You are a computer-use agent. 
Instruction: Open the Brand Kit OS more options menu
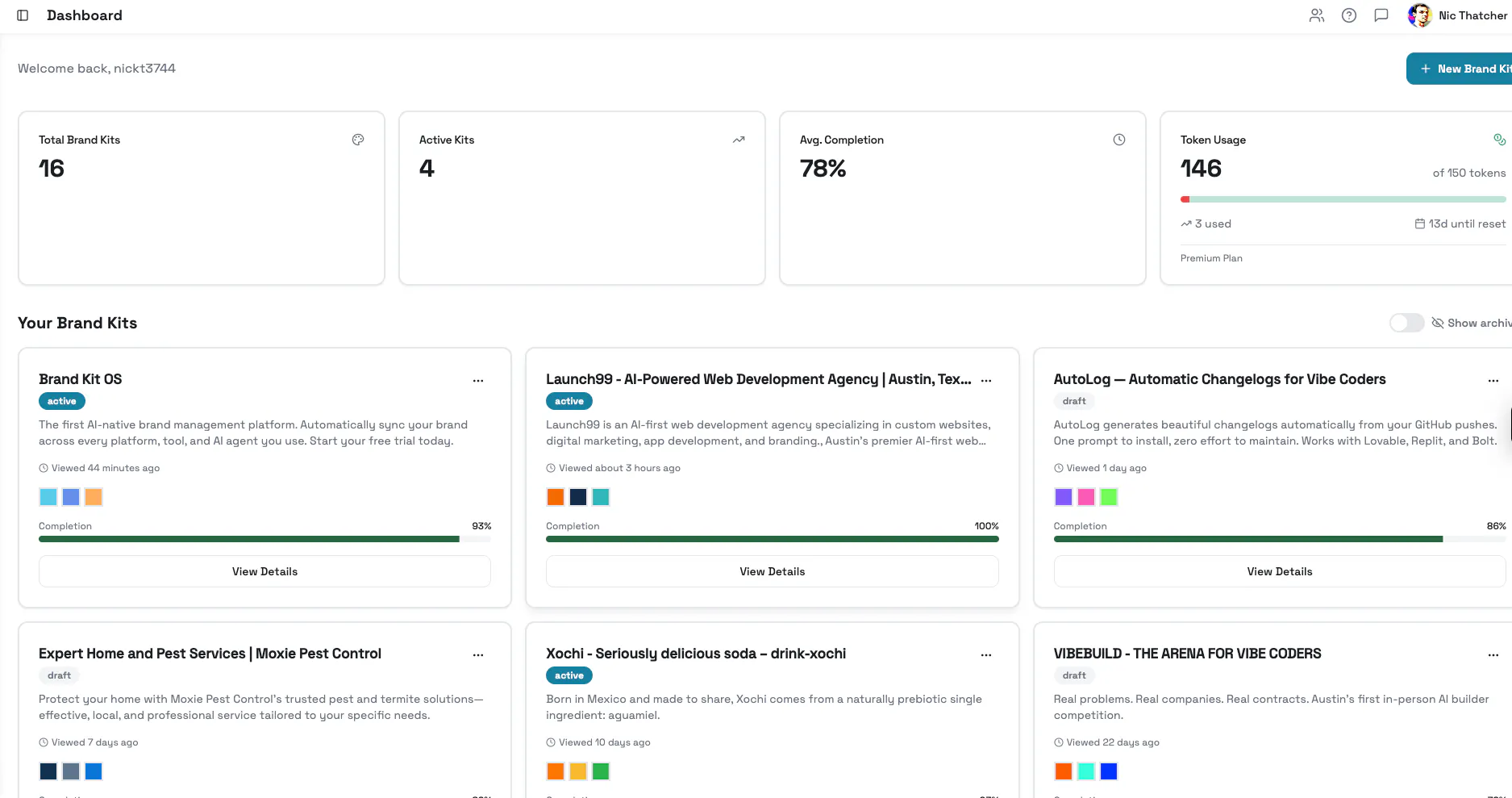click(x=478, y=380)
